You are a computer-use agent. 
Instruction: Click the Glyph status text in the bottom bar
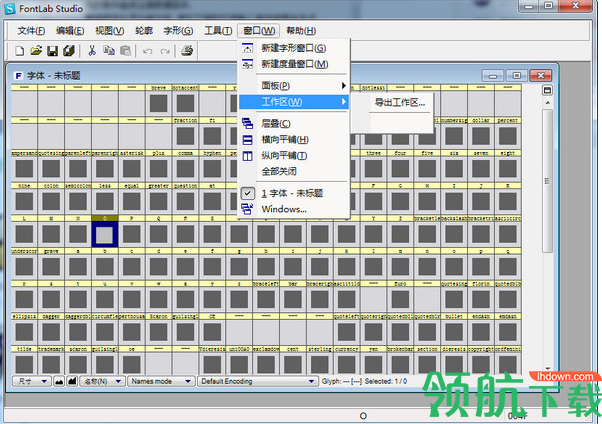click(x=341, y=381)
